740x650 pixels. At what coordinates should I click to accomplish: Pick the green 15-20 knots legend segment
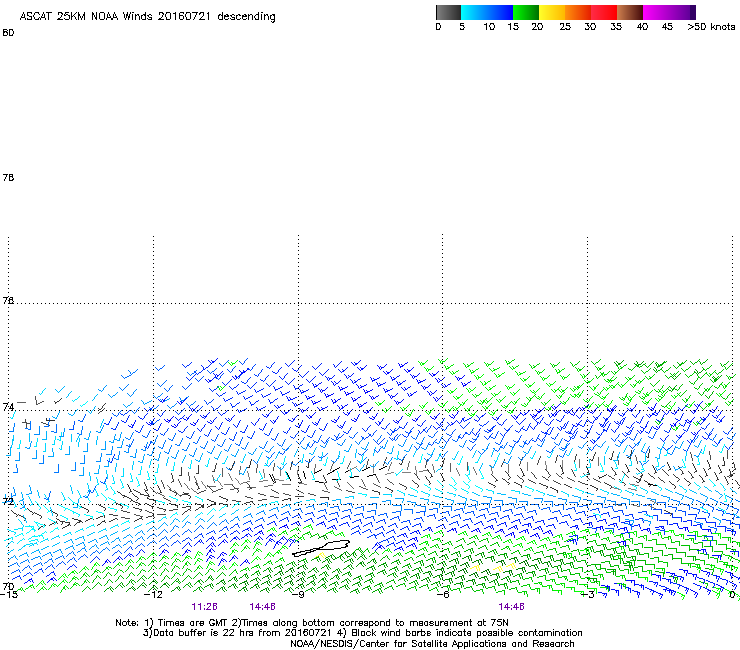pos(526,12)
